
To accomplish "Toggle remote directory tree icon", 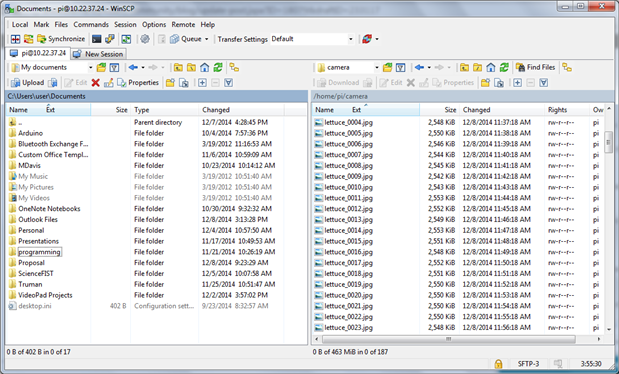I will point(567,68).
